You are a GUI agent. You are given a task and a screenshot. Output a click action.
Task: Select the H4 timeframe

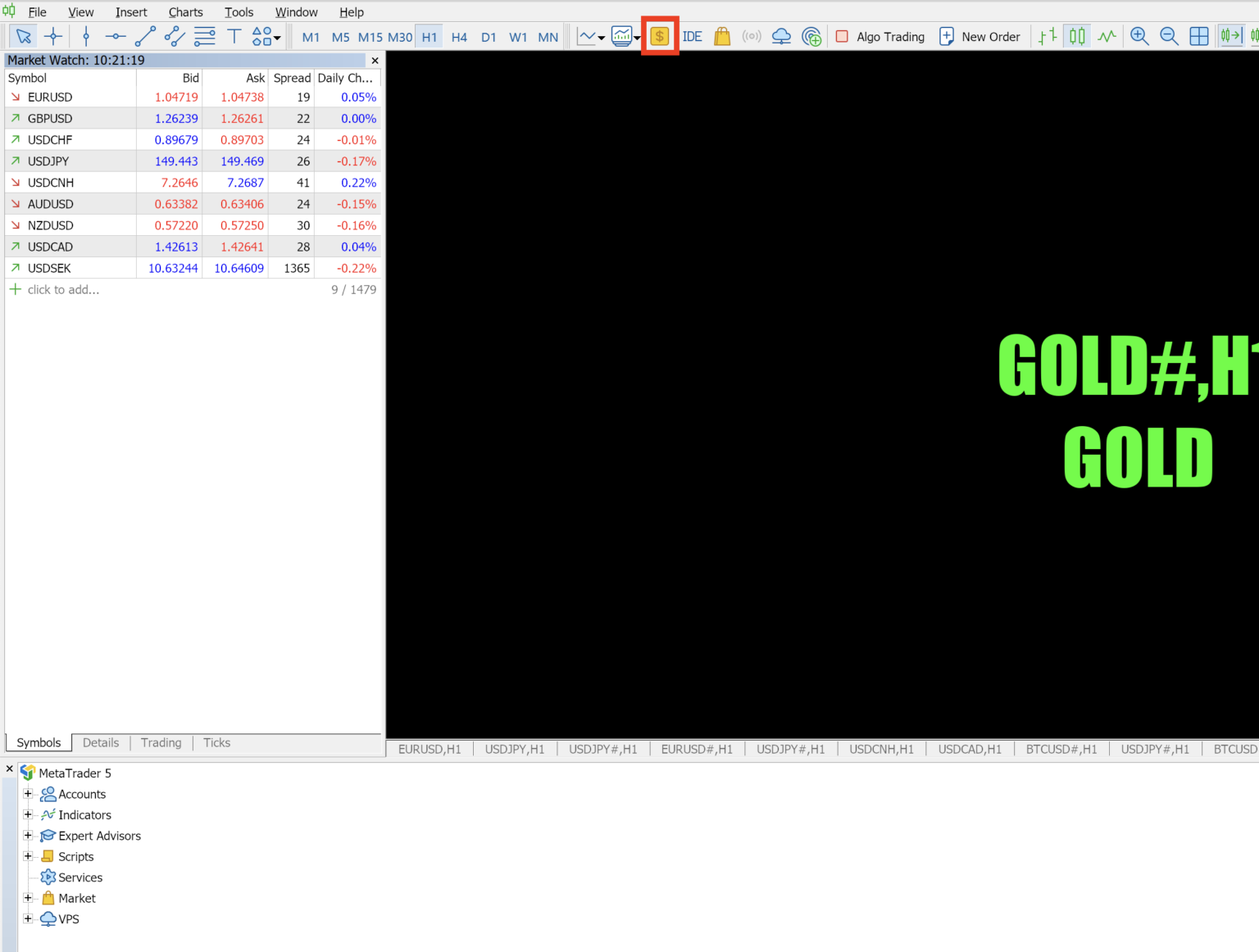[459, 37]
